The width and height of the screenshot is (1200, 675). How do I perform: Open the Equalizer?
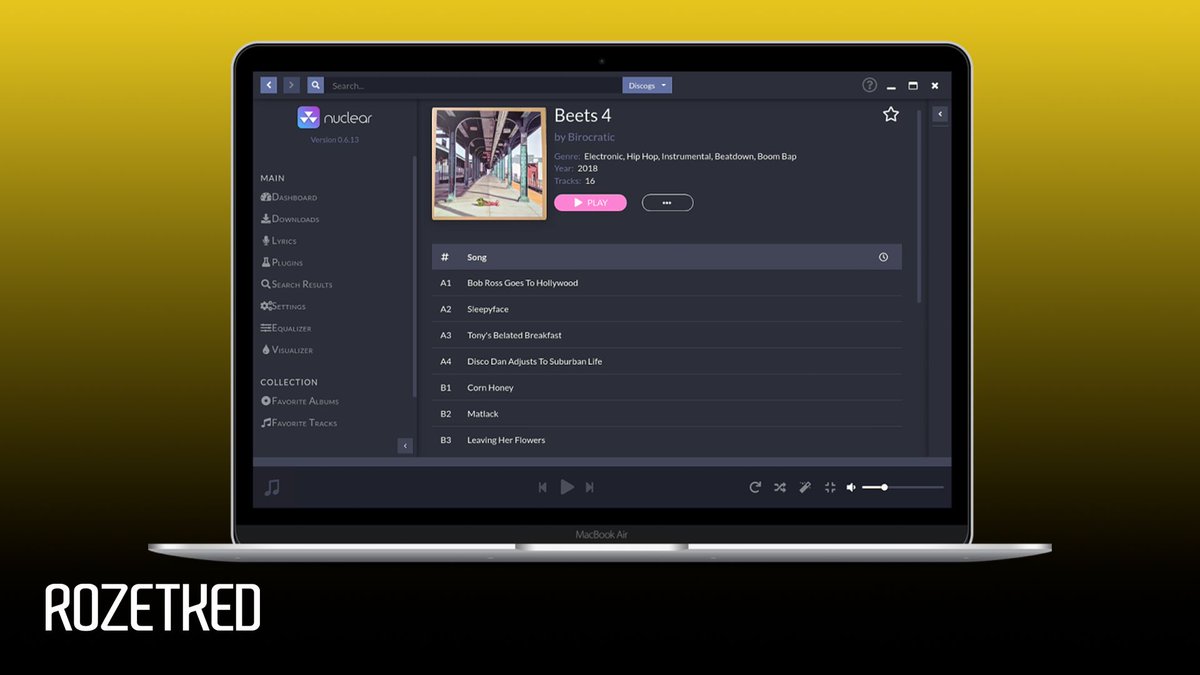289,328
